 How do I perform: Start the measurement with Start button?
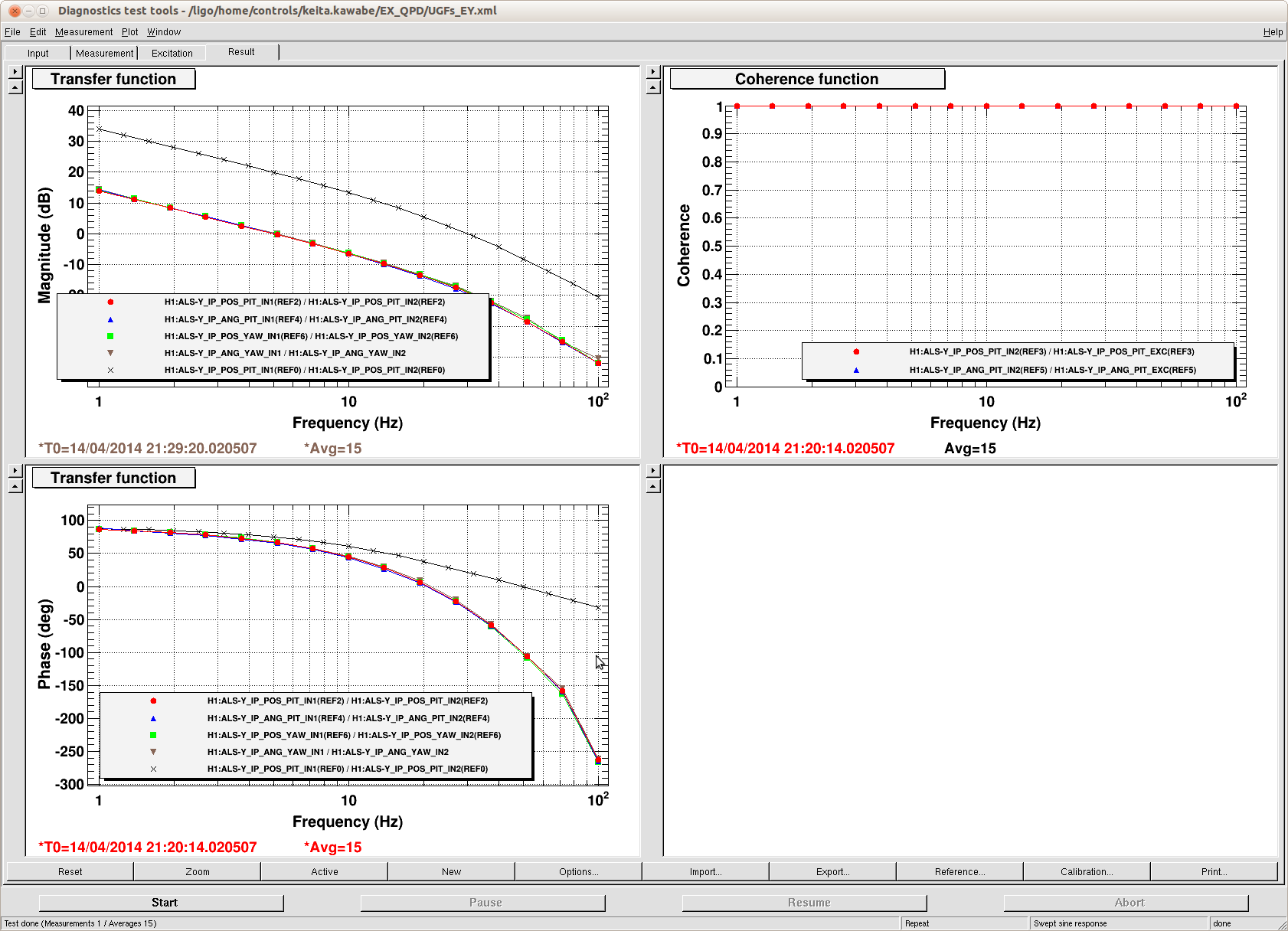pyautogui.click(x=162, y=903)
